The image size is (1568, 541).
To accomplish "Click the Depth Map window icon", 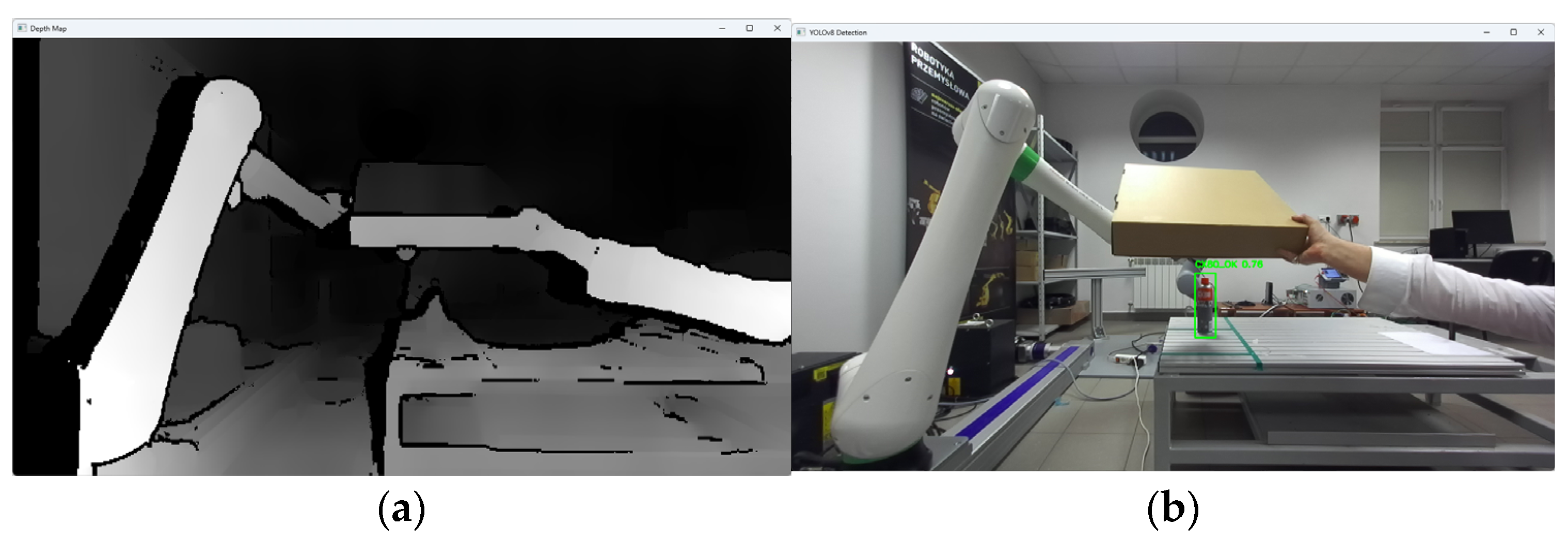I will pos(22,28).
